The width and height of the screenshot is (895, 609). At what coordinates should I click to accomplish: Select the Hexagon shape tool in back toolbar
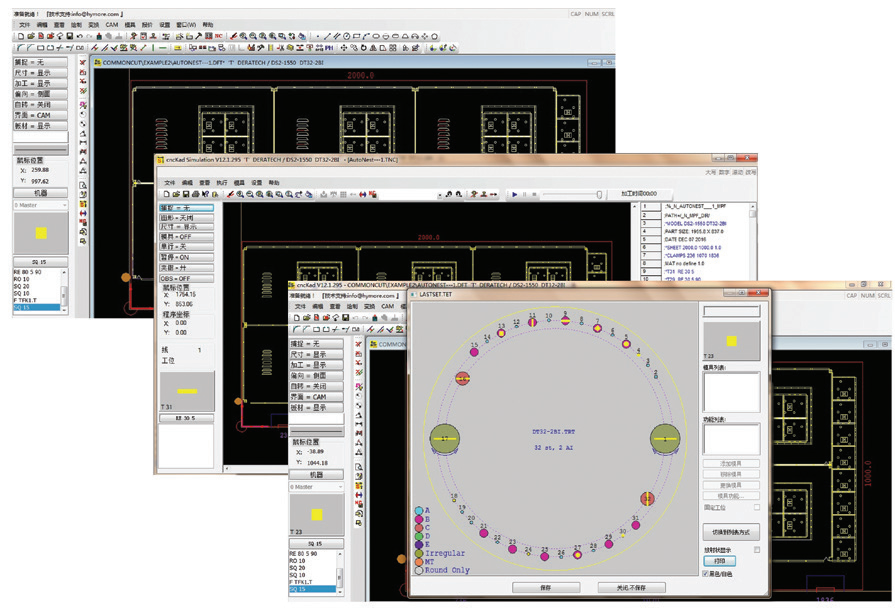[434, 36]
